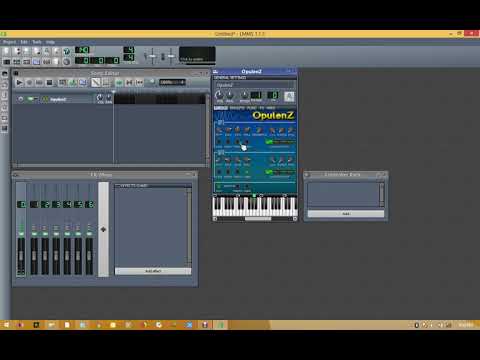Add a sample track
Image resolution: width=480 pixels, height=360 pixels.
pyautogui.click(x=72, y=82)
